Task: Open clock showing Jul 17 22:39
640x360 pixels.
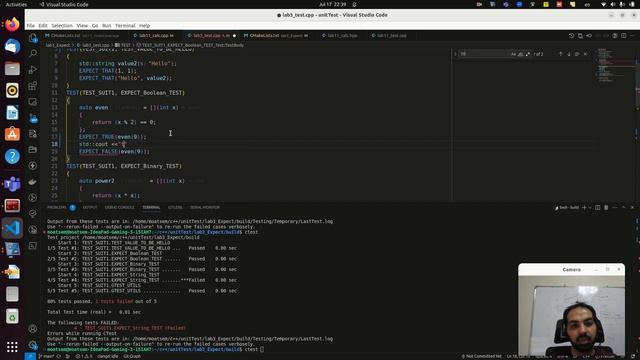Action: tap(333, 4)
